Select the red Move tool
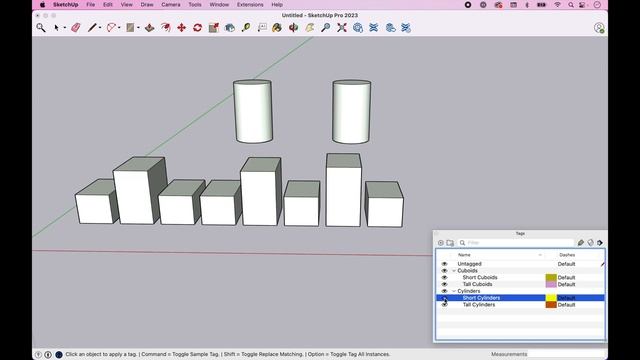This screenshot has width=640, height=360. (x=182, y=27)
